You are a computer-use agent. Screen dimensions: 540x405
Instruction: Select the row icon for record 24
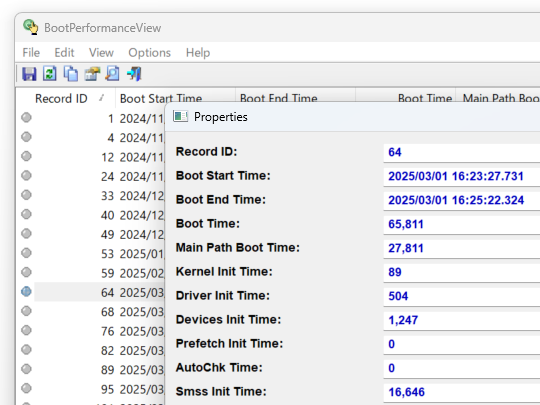[27, 176]
